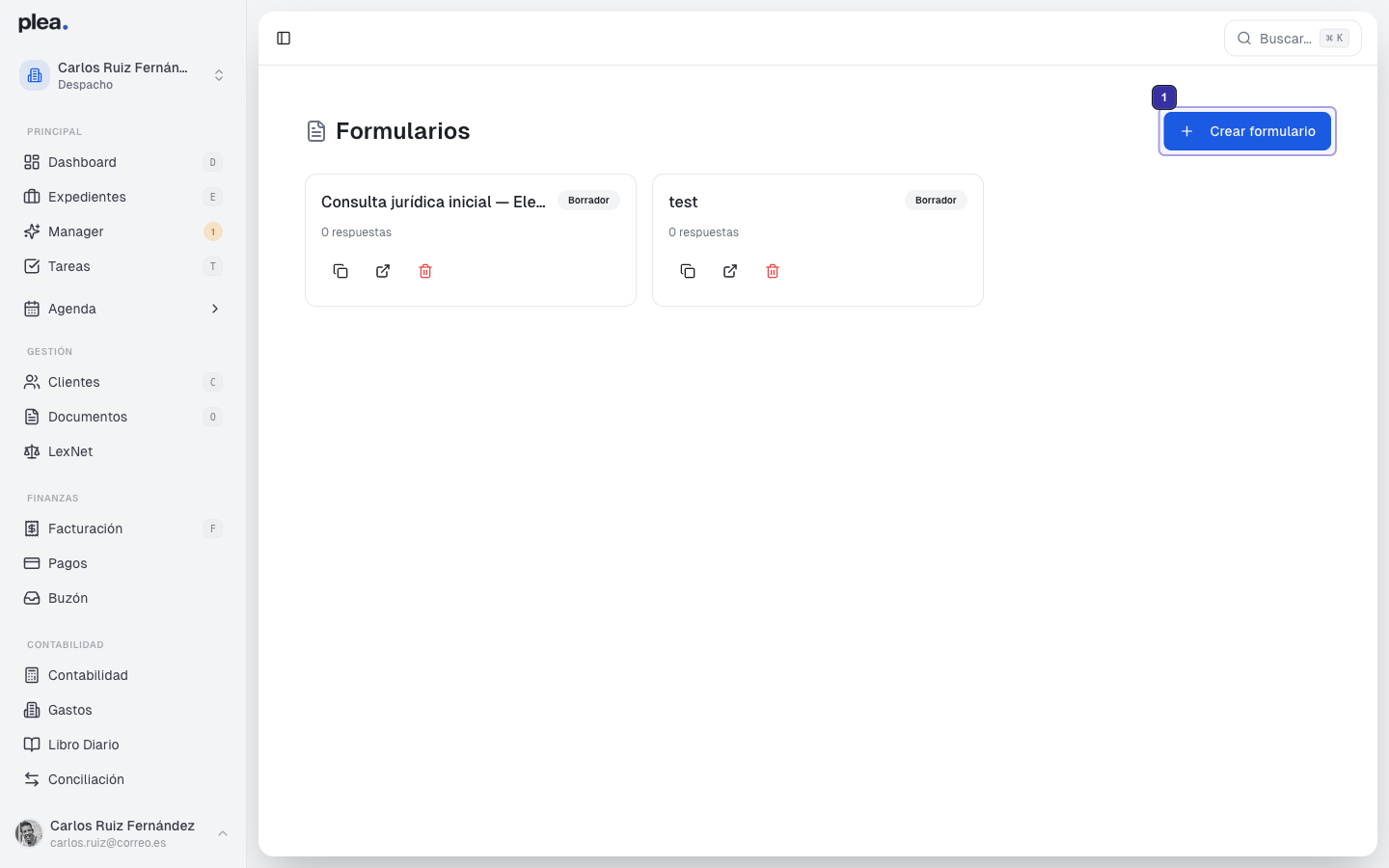Go to Dashboard
Viewport: 1389px width, 868px height.
[x=123, y=162]
